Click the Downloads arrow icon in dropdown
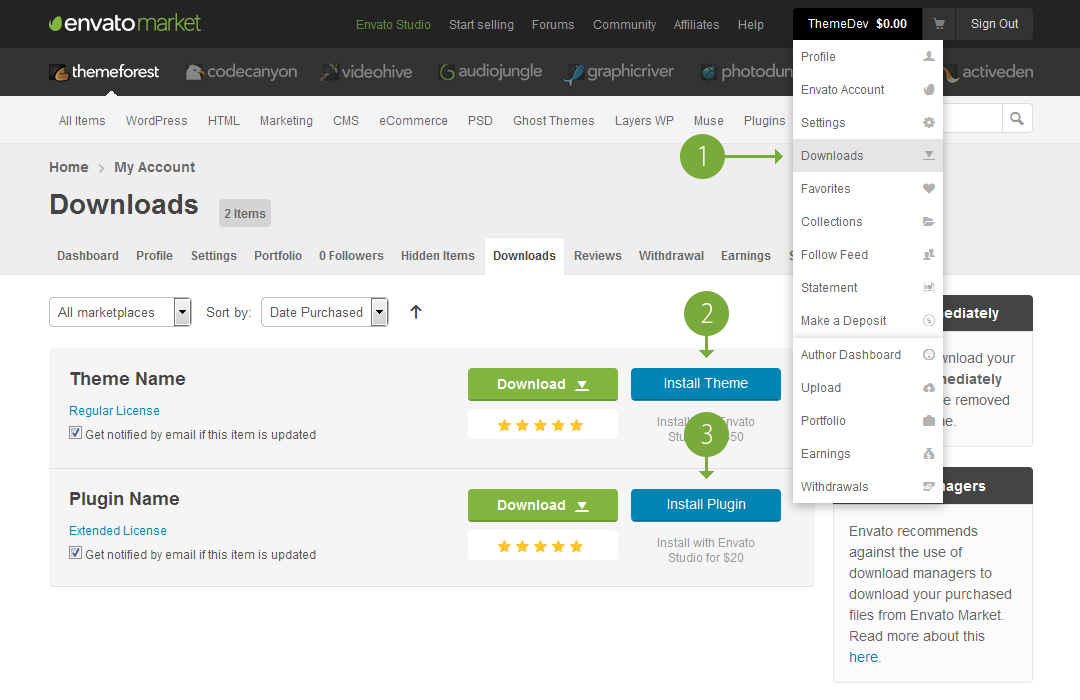 click(928, 156)
